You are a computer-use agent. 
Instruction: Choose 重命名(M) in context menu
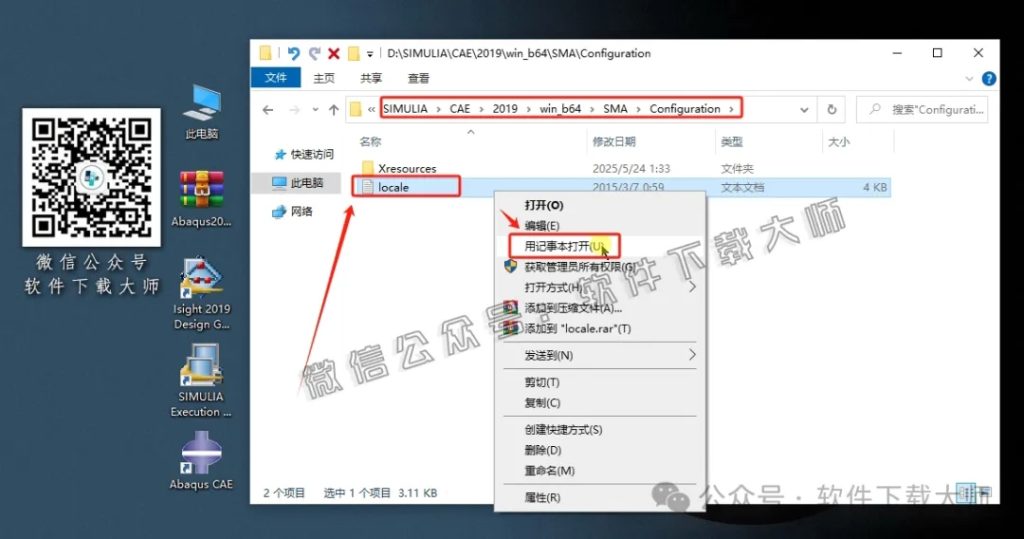tap(600, 470)
